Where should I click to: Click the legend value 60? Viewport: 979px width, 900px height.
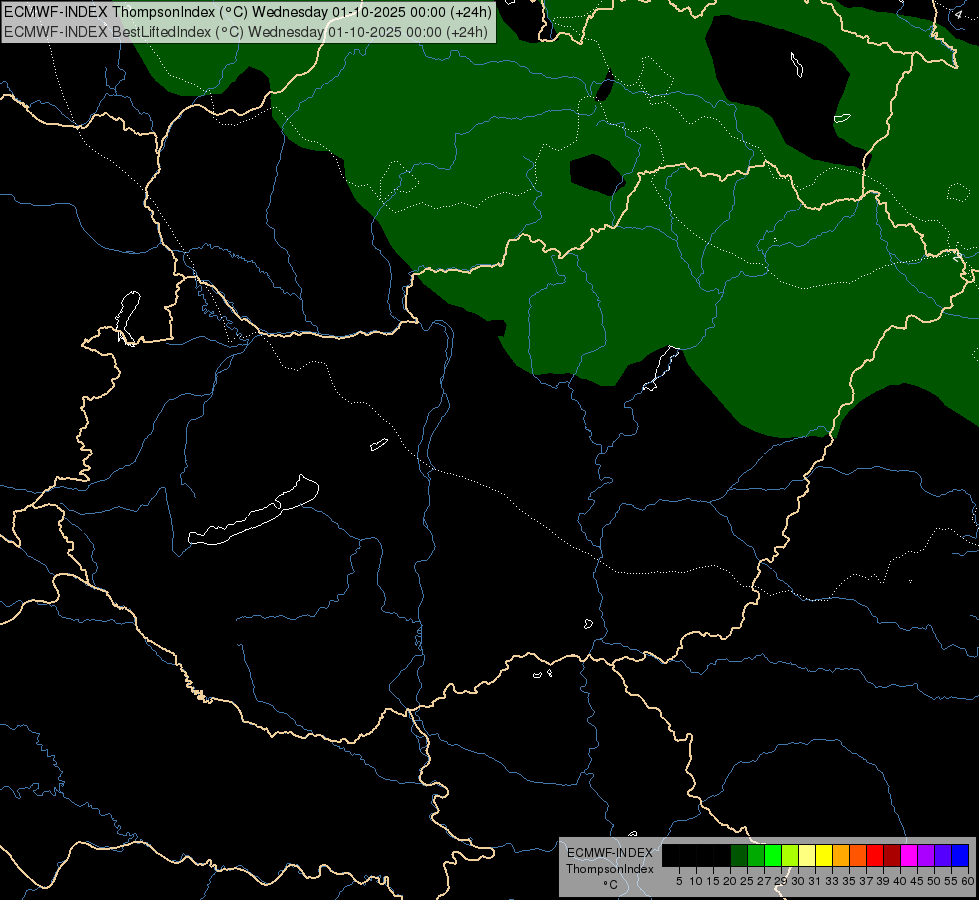(968, 881)
